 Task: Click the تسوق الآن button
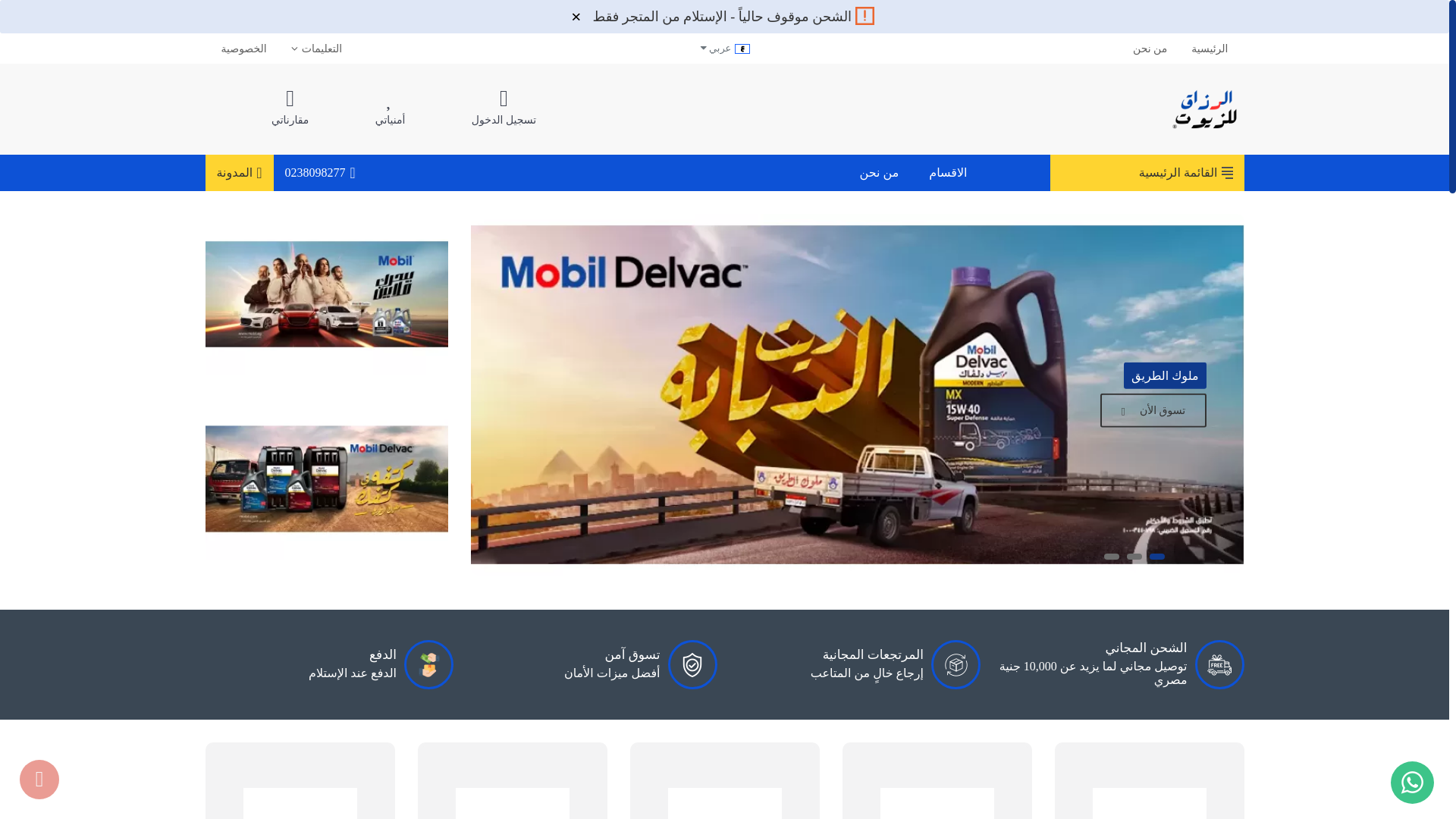[x=1153, y=410]
